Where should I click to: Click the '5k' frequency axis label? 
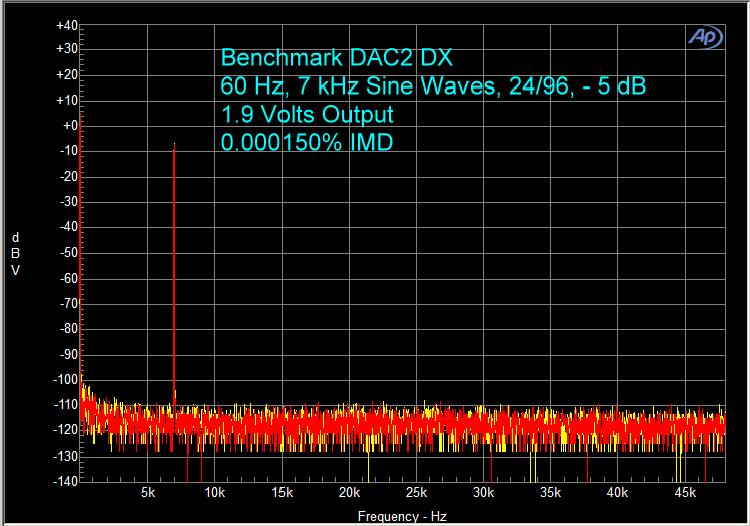(148, 493)
